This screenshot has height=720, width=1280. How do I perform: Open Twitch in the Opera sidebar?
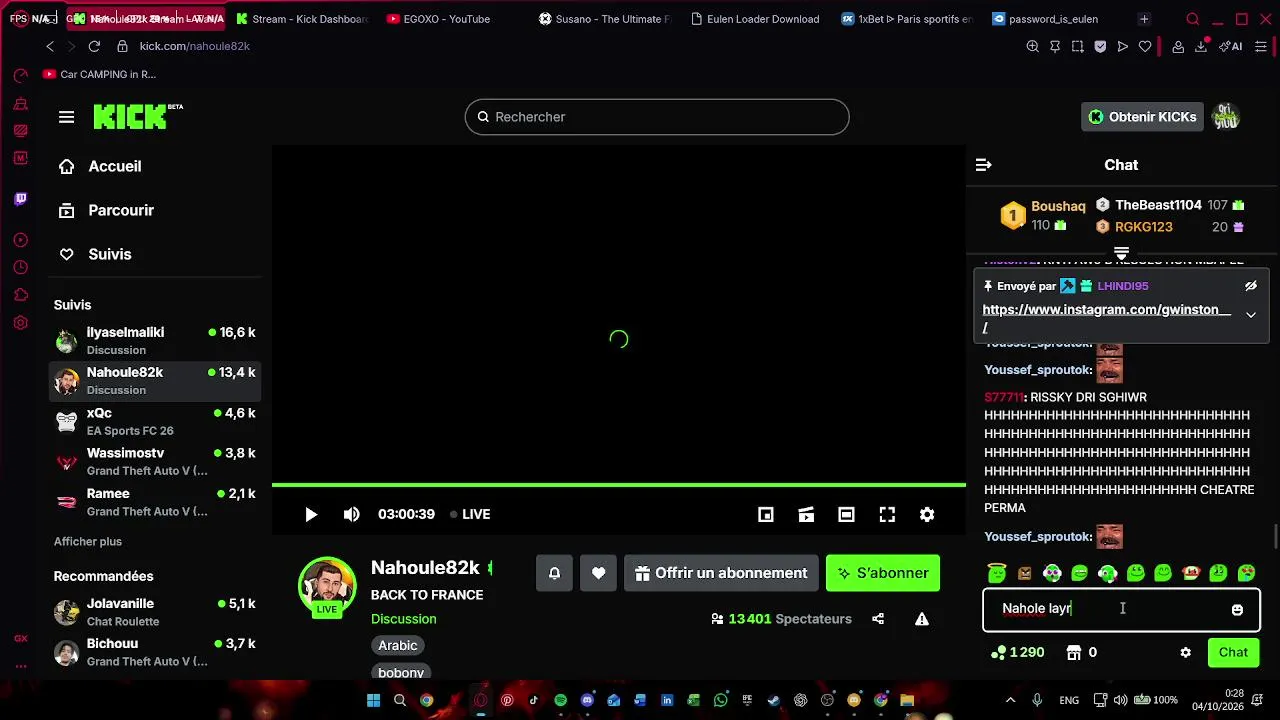[x=20, y=199]
